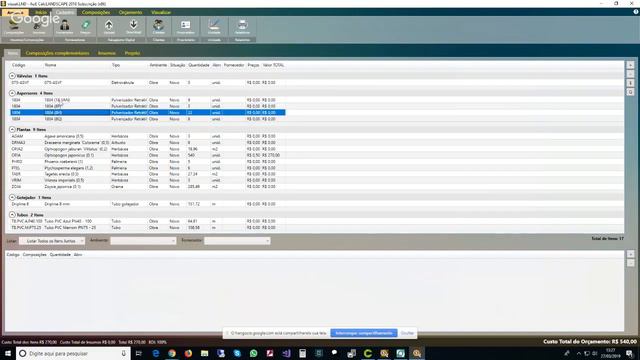Image resolution: width=640 pixels, height=360 pixels.
Task: Sort by the Valor TOTAL column header
Action: pos(273,65)
